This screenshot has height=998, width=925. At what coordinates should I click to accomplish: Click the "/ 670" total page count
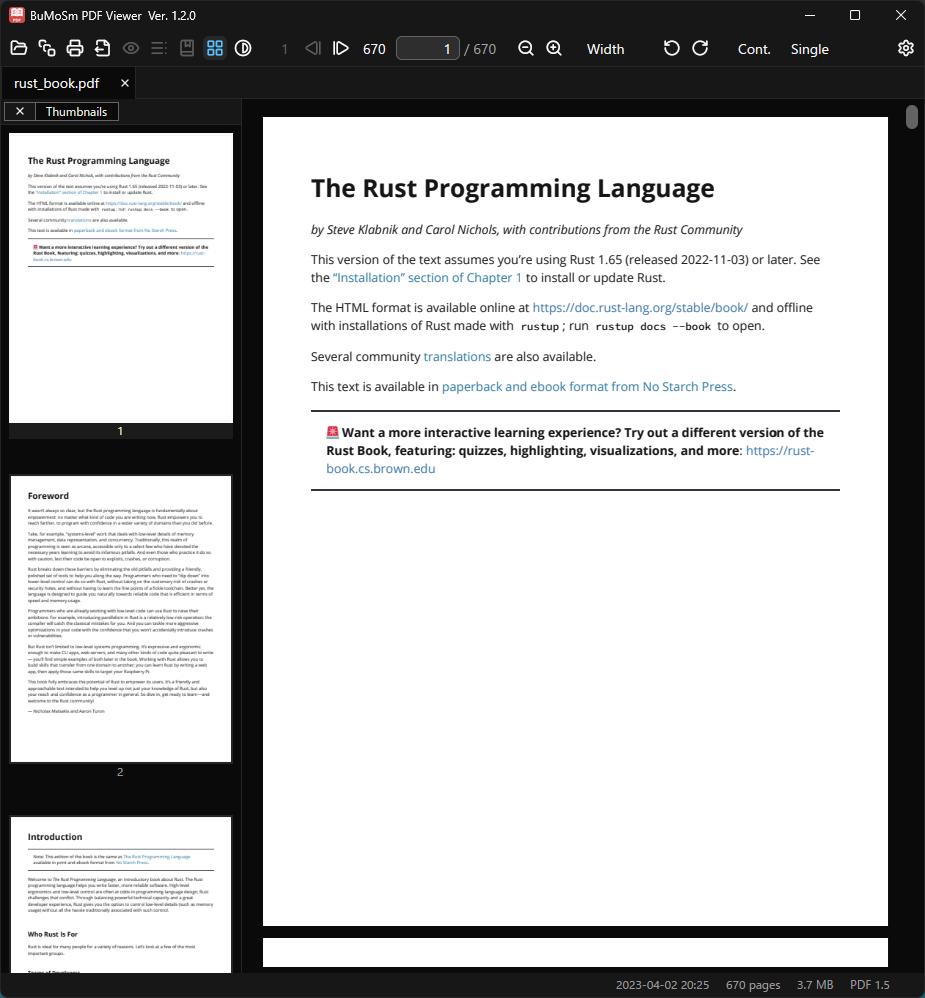480,49
